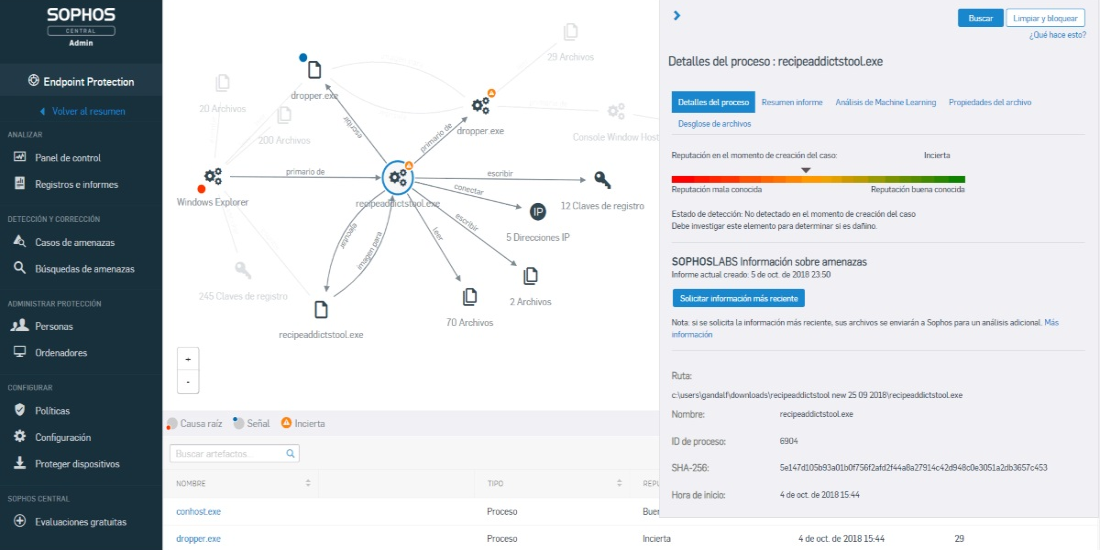Open the ¿Qué hace esto? link
This screenshot has width=1100, height=550.
pos(1057,34)
